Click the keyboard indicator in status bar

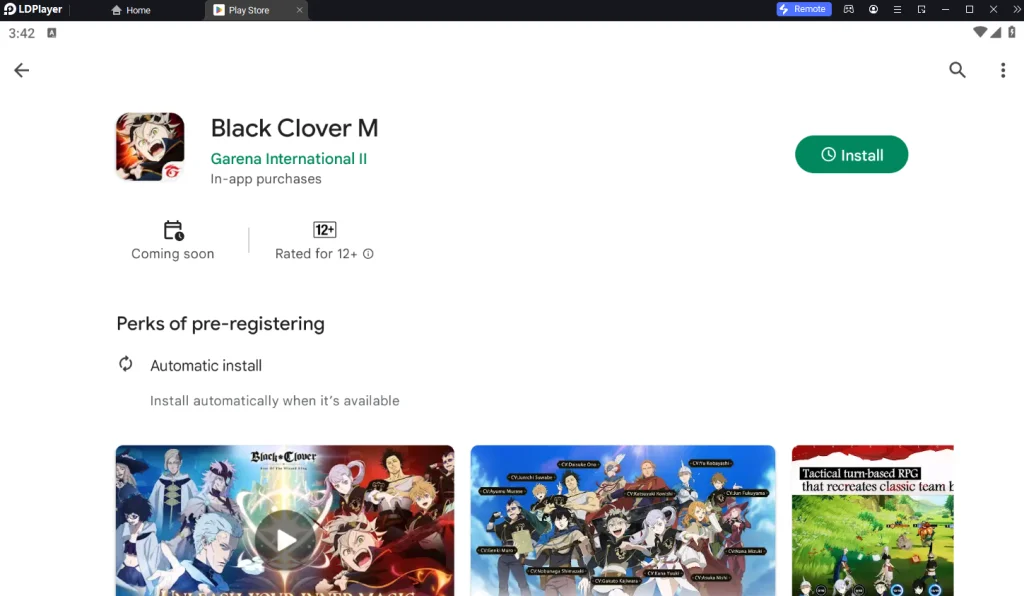[52, 33]
